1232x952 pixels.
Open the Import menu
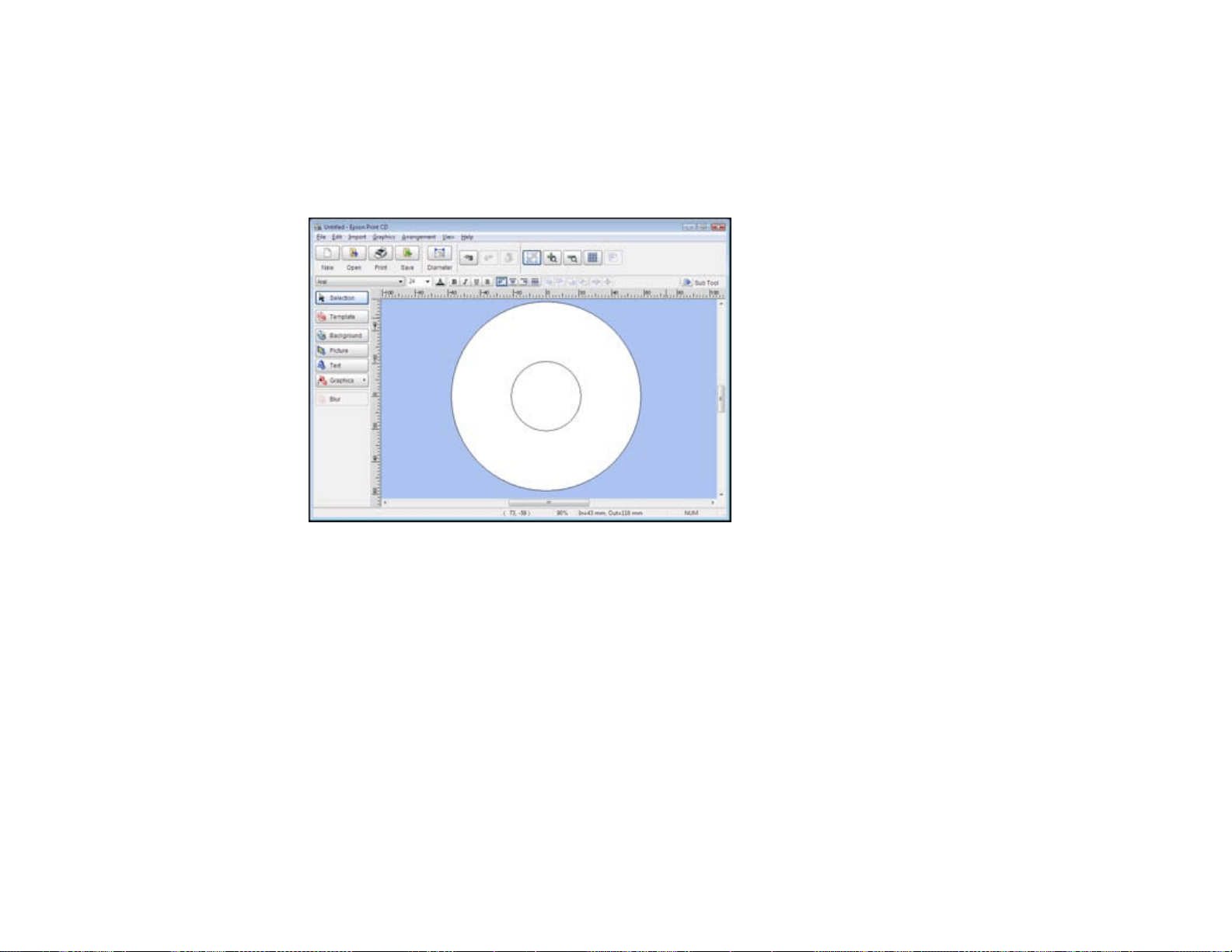357,236
